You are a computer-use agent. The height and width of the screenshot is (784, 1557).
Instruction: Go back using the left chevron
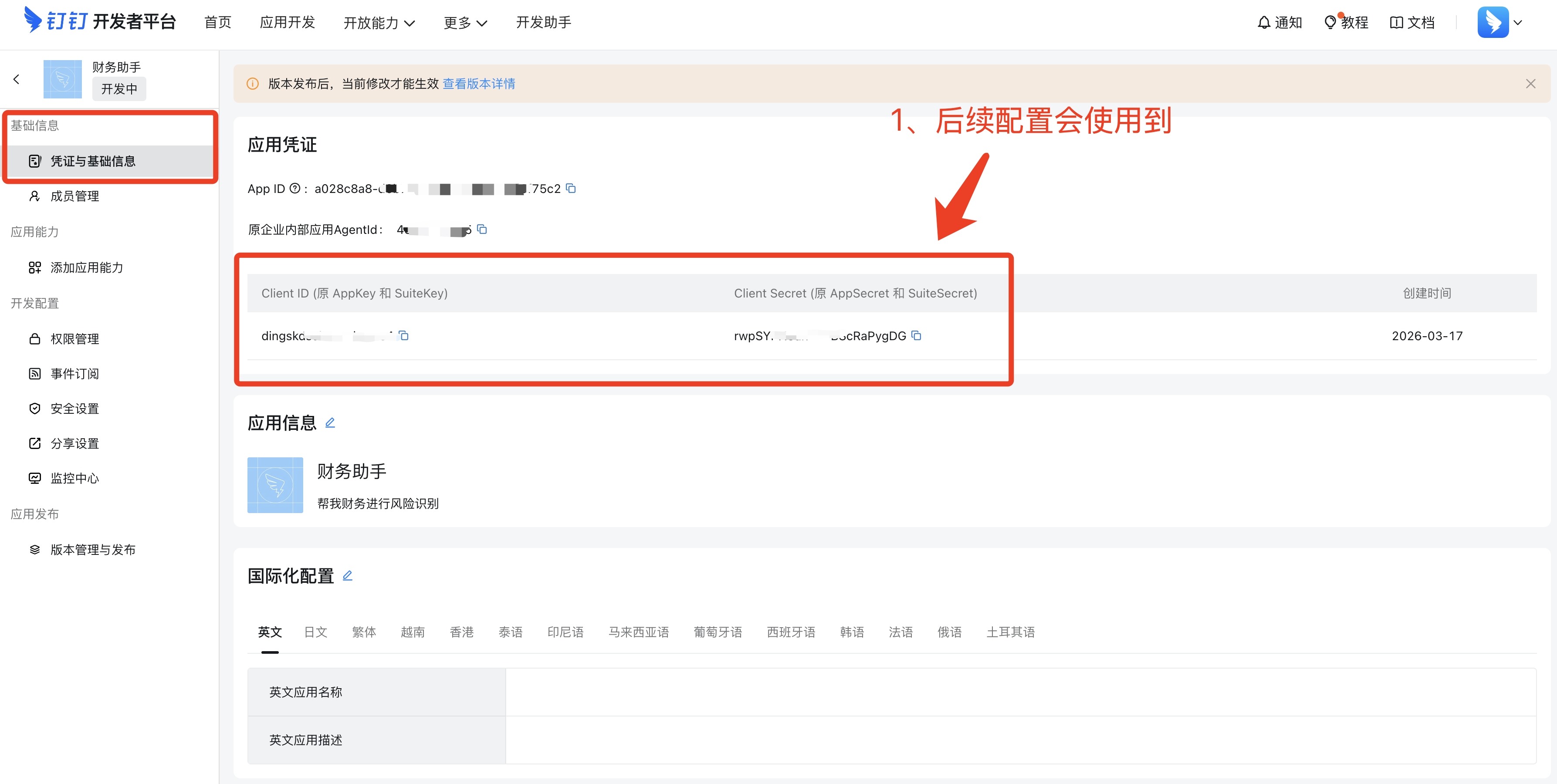pos(16,79)
